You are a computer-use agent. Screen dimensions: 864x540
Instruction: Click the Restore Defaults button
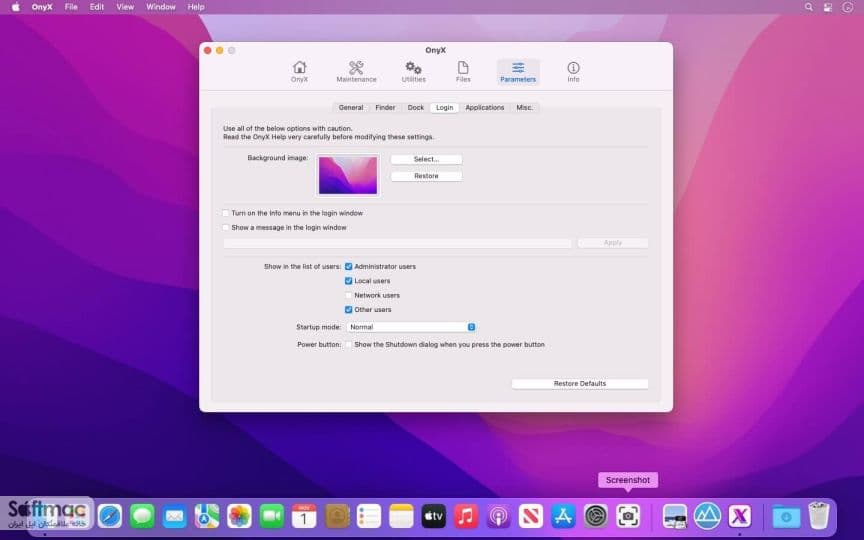(580, 384)
